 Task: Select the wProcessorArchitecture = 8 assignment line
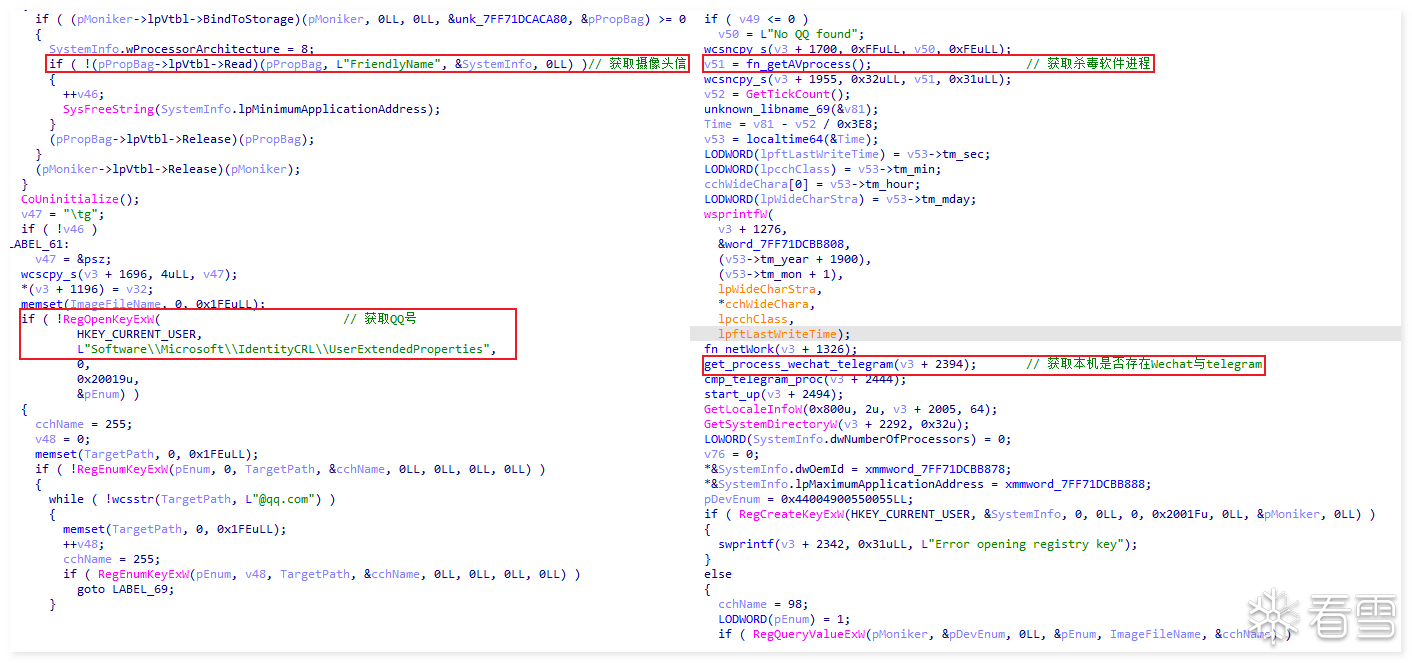181,49
